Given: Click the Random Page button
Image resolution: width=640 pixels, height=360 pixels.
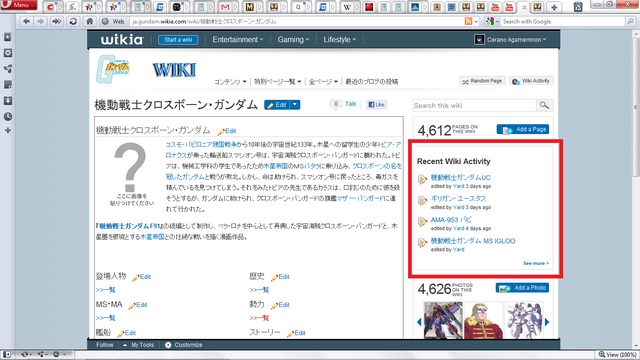Looking at the screenshot, I should click(482, 81).
